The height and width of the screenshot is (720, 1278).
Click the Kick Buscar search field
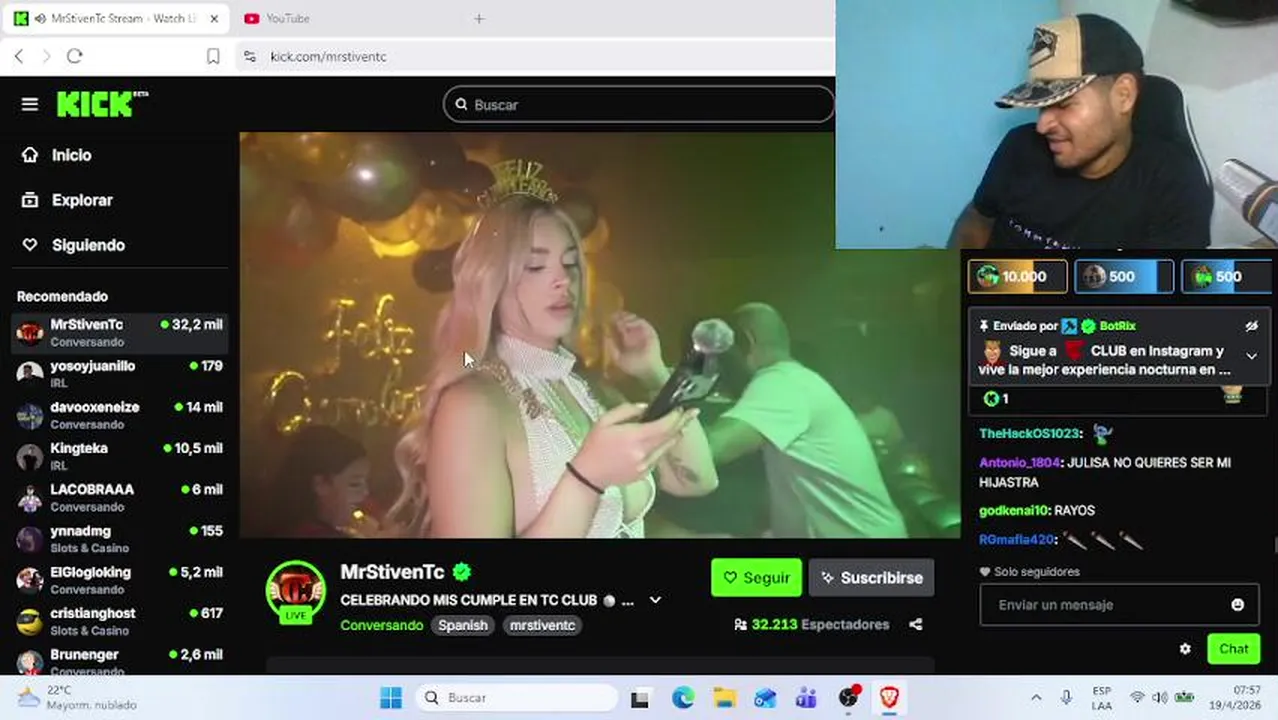click(639, 104)
